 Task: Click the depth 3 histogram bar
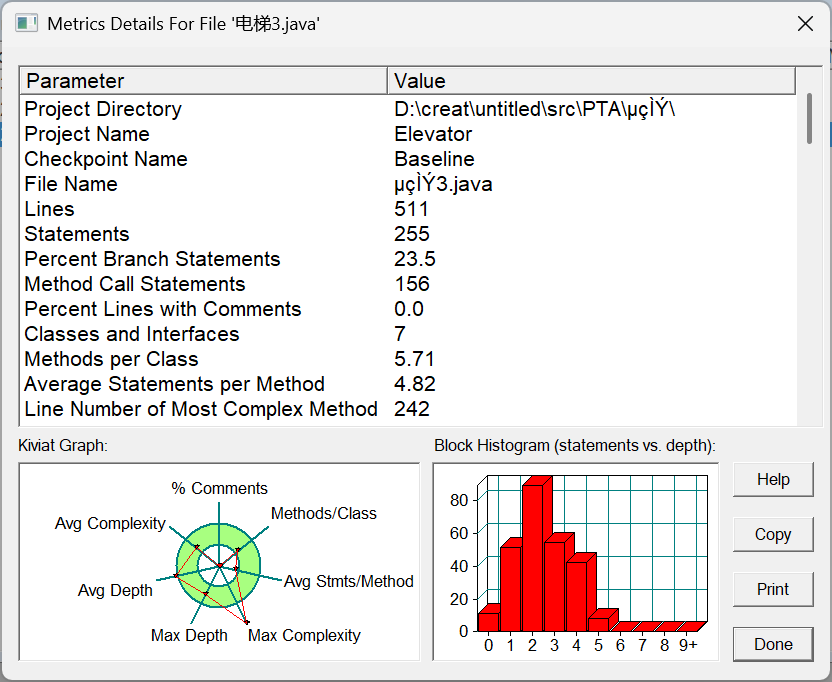point(555,585)
